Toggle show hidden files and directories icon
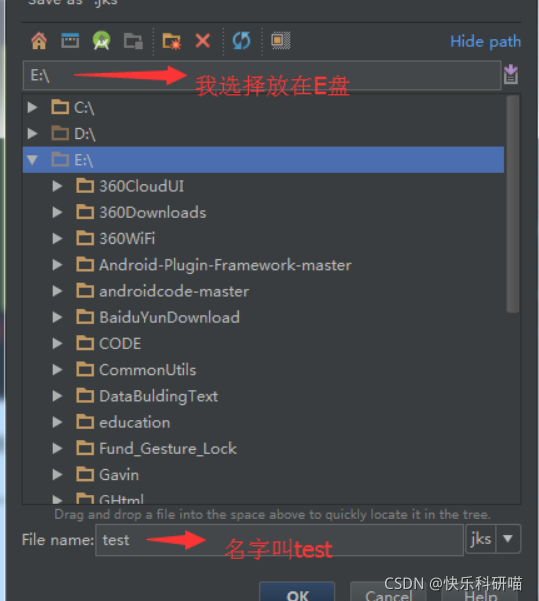 click(x=281, y=41)
